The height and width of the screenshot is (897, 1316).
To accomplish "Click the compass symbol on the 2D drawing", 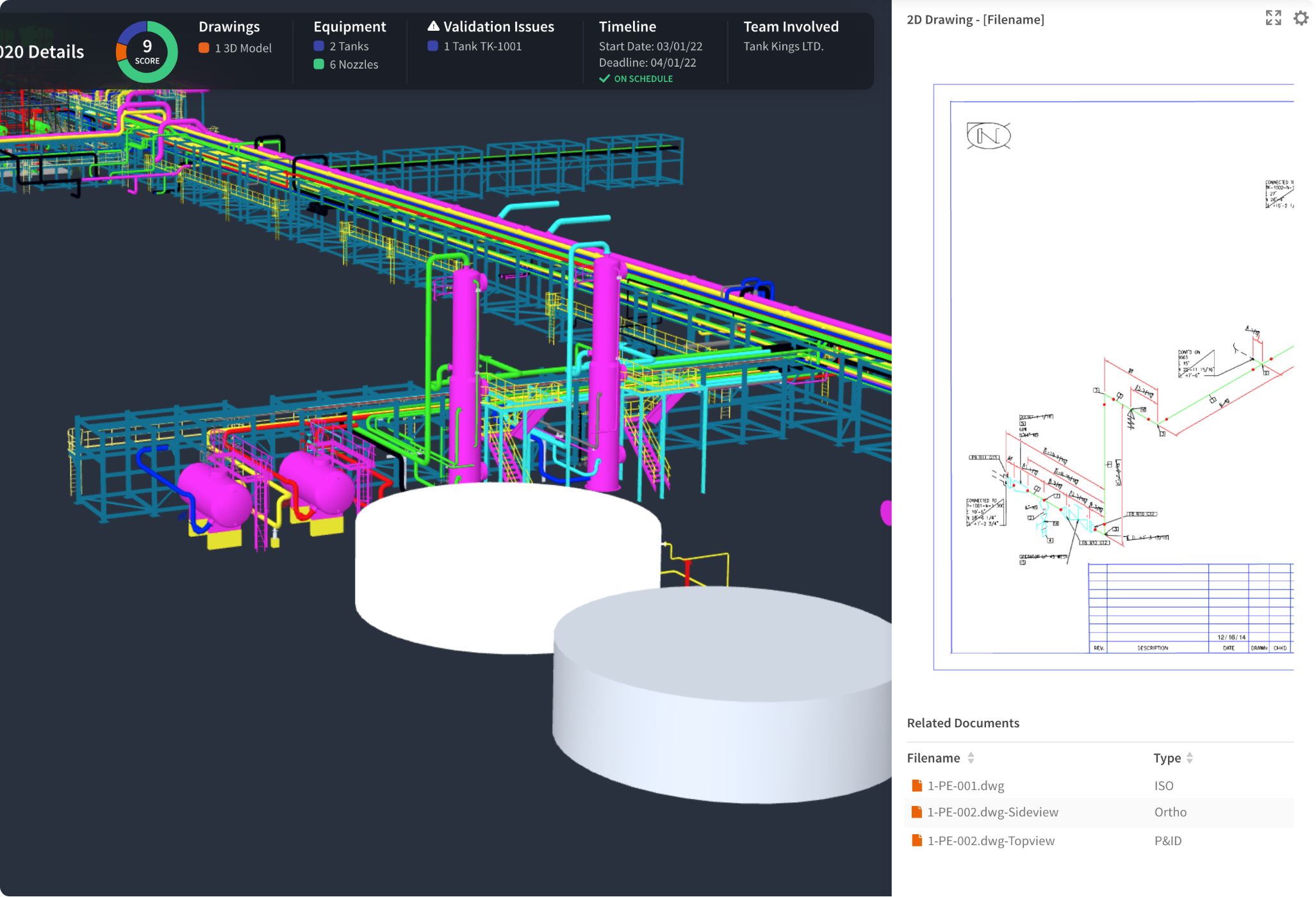I will 990,135.
